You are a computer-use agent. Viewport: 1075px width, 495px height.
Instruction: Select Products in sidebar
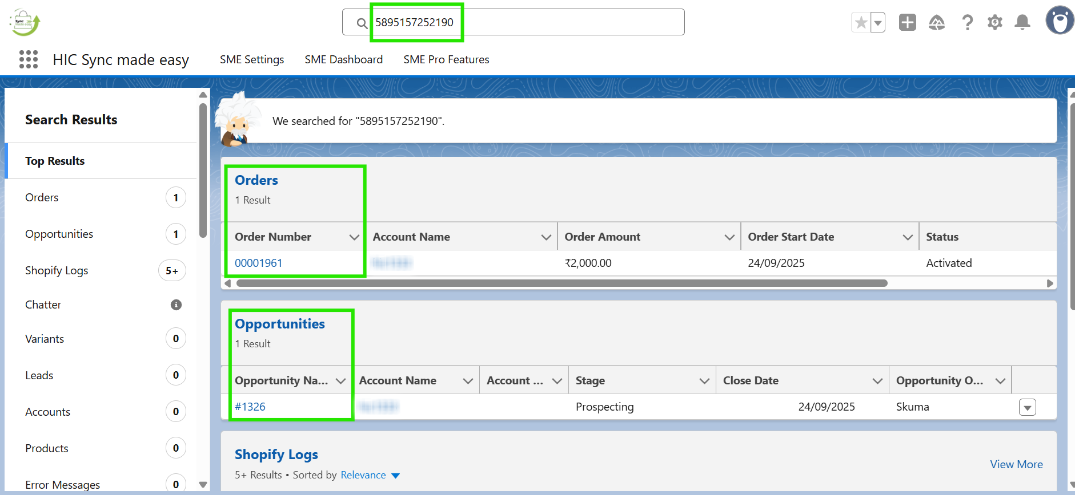(101, 448)
